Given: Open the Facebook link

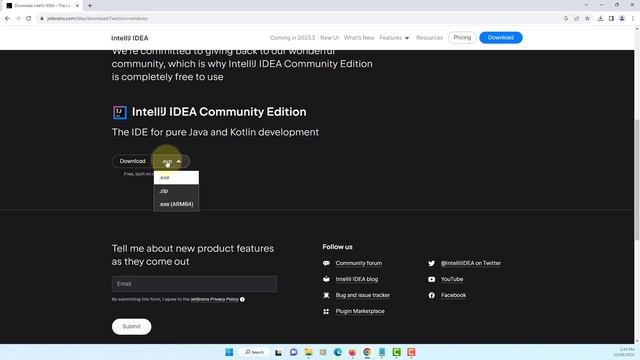Looking at the screenshot, I should point(453,295).
